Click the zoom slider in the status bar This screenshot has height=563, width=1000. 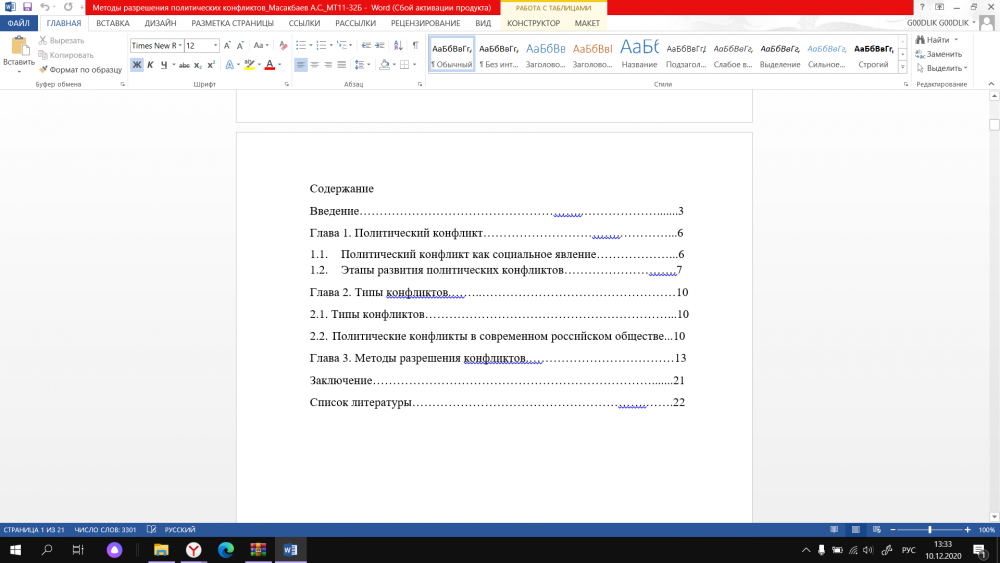(930, 529)
